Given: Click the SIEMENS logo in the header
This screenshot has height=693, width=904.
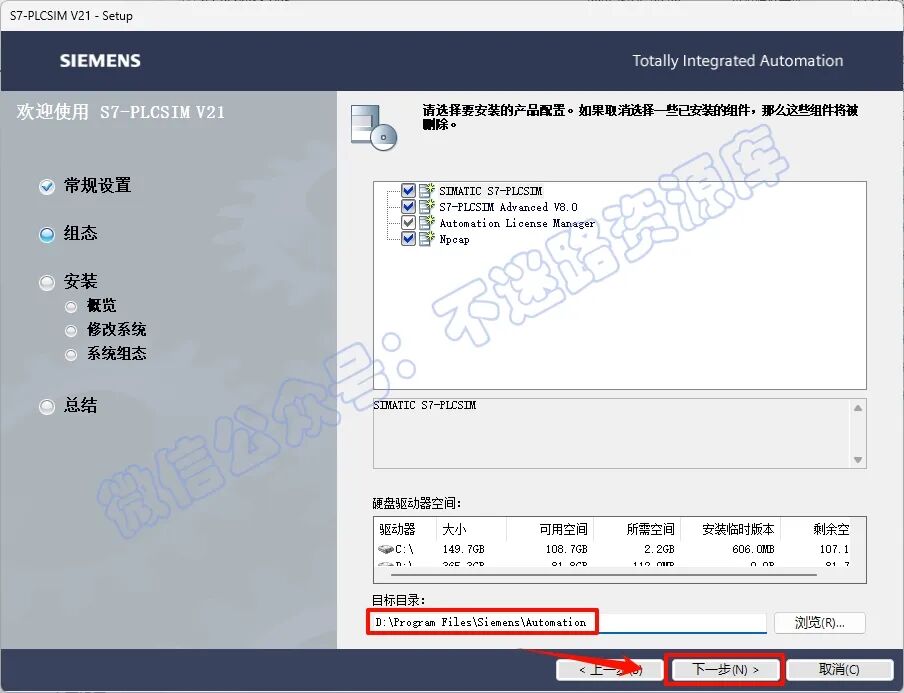Looking at the screenshot, I should pos(100,61).
